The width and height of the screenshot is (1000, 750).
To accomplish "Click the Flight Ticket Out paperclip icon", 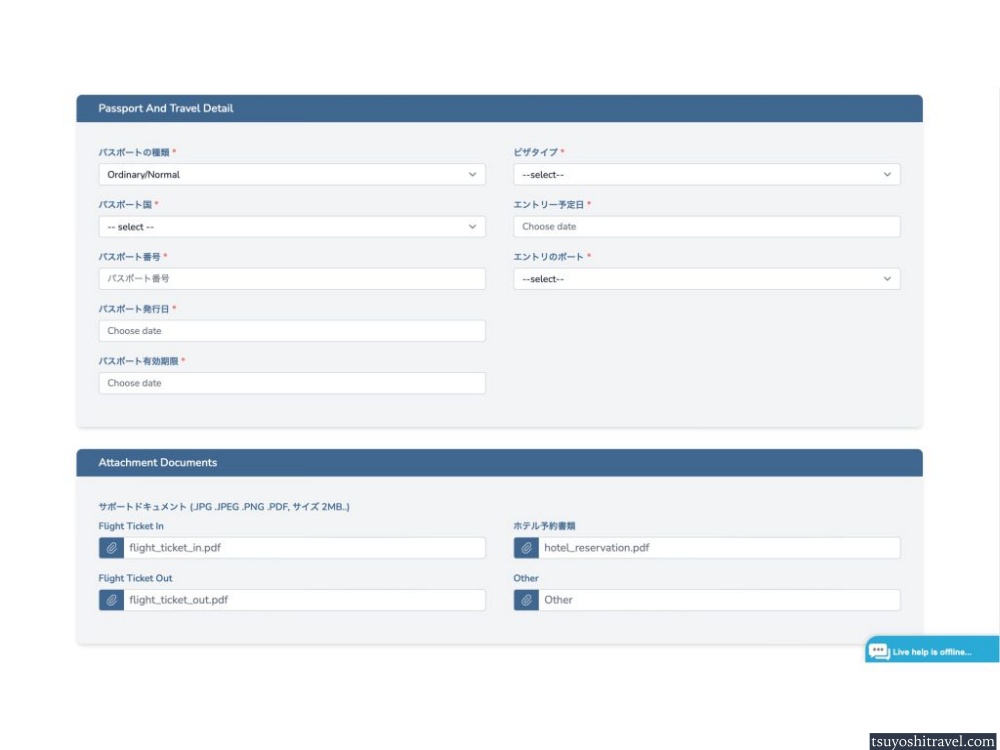I will pos(110,600).
